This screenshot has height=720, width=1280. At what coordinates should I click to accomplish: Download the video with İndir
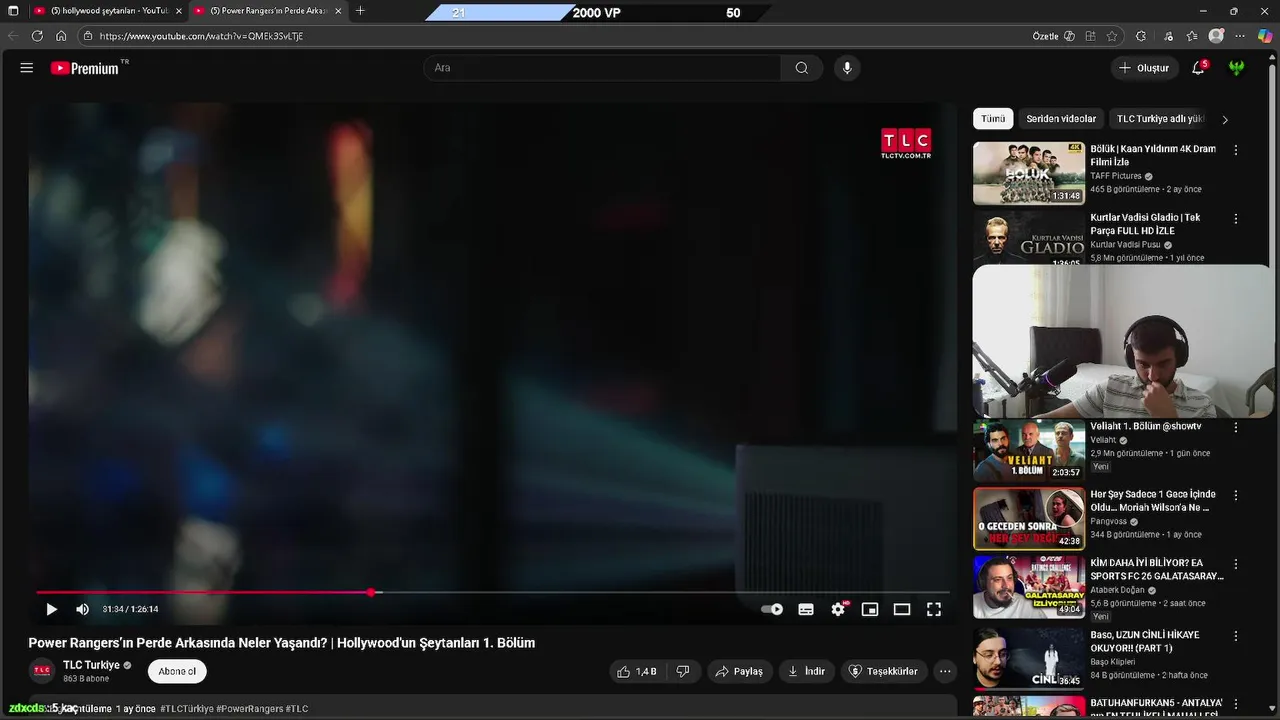click(806, 672)
